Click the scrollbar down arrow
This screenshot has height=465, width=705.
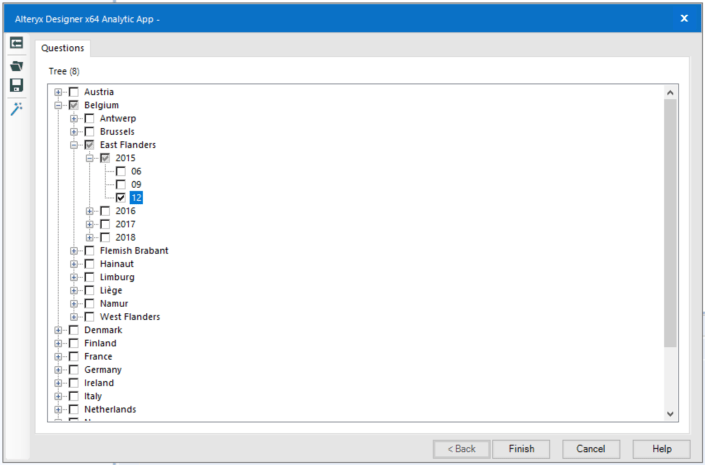[x=670, y=413]
